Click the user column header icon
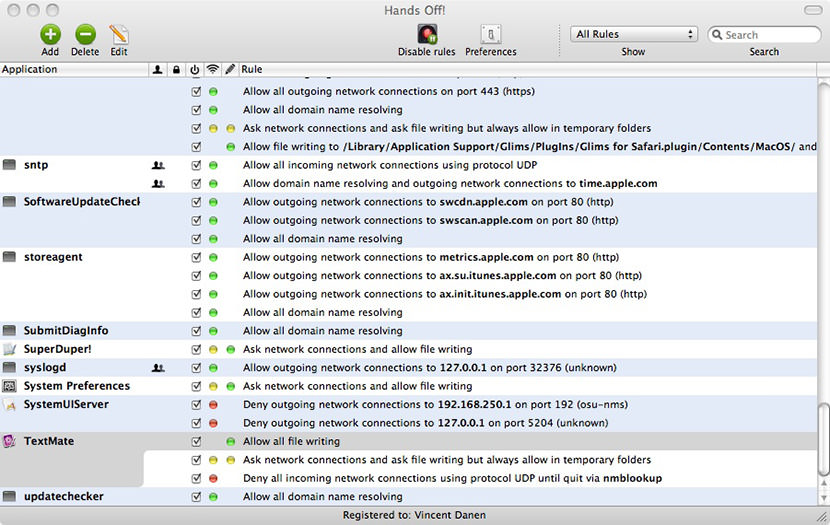The height and width of the screenshot is (525, 830). click(x=157, y=69)
